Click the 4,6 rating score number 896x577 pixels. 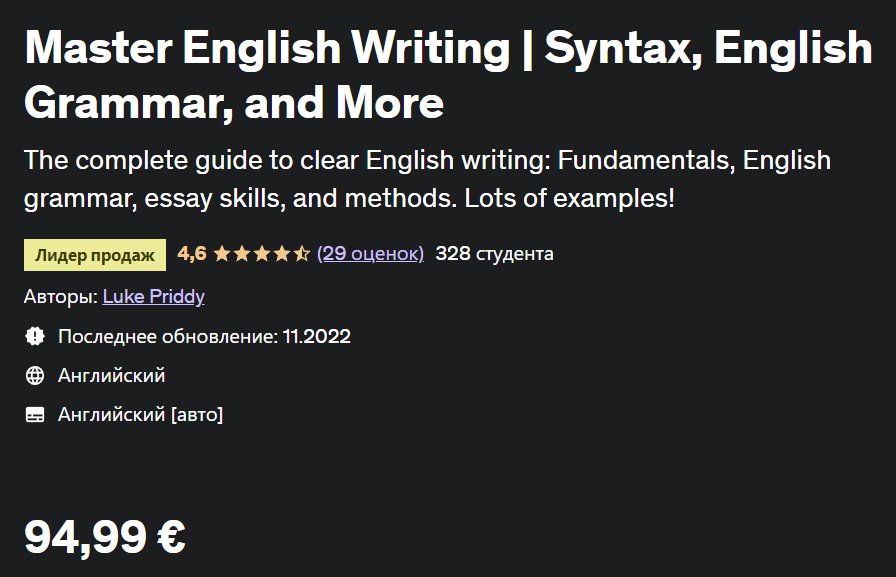point(191,254)
